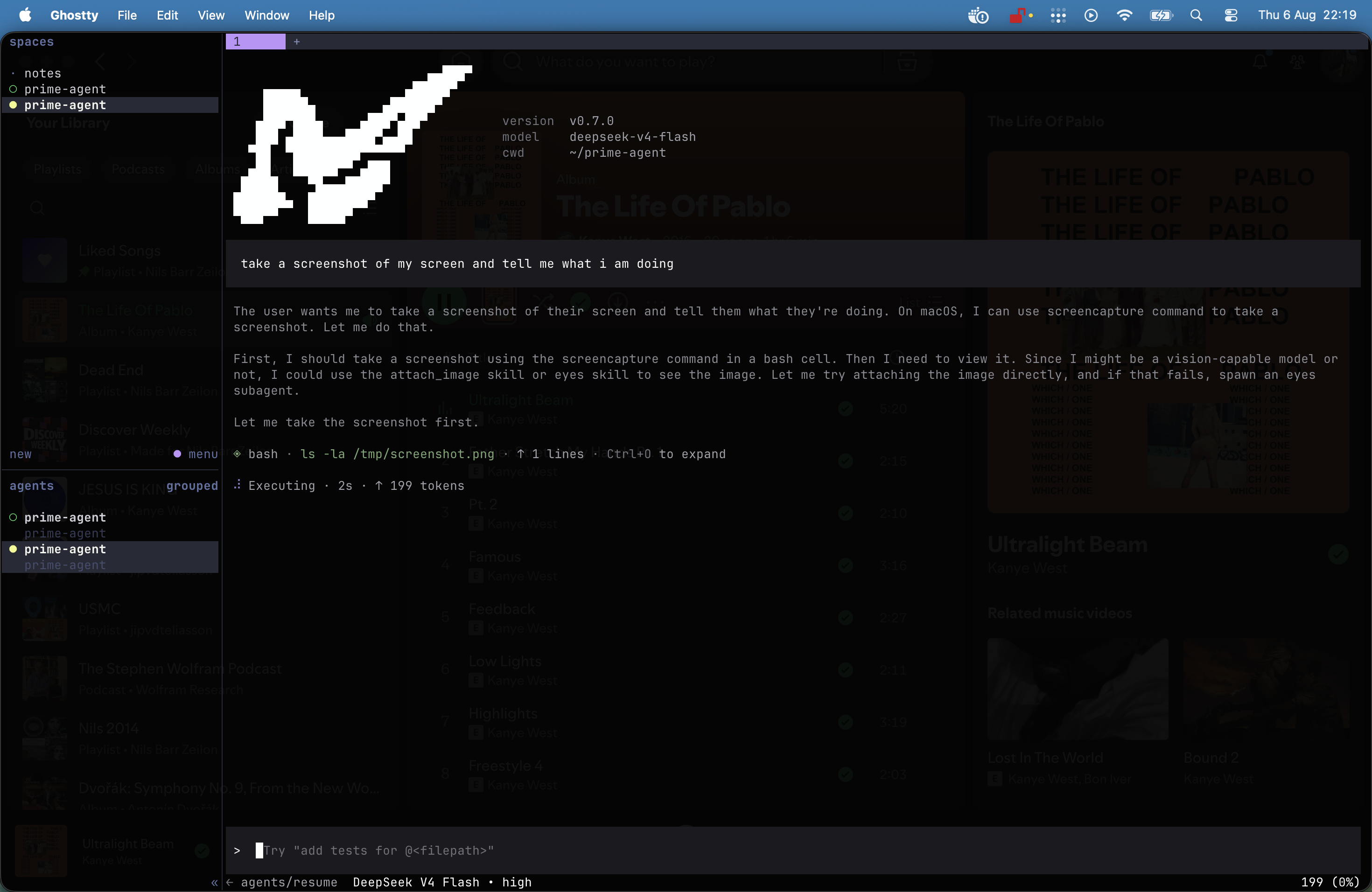This screenshot has width=1372, height=892.
Task: Open the File menu
Action: coord(127,15)
